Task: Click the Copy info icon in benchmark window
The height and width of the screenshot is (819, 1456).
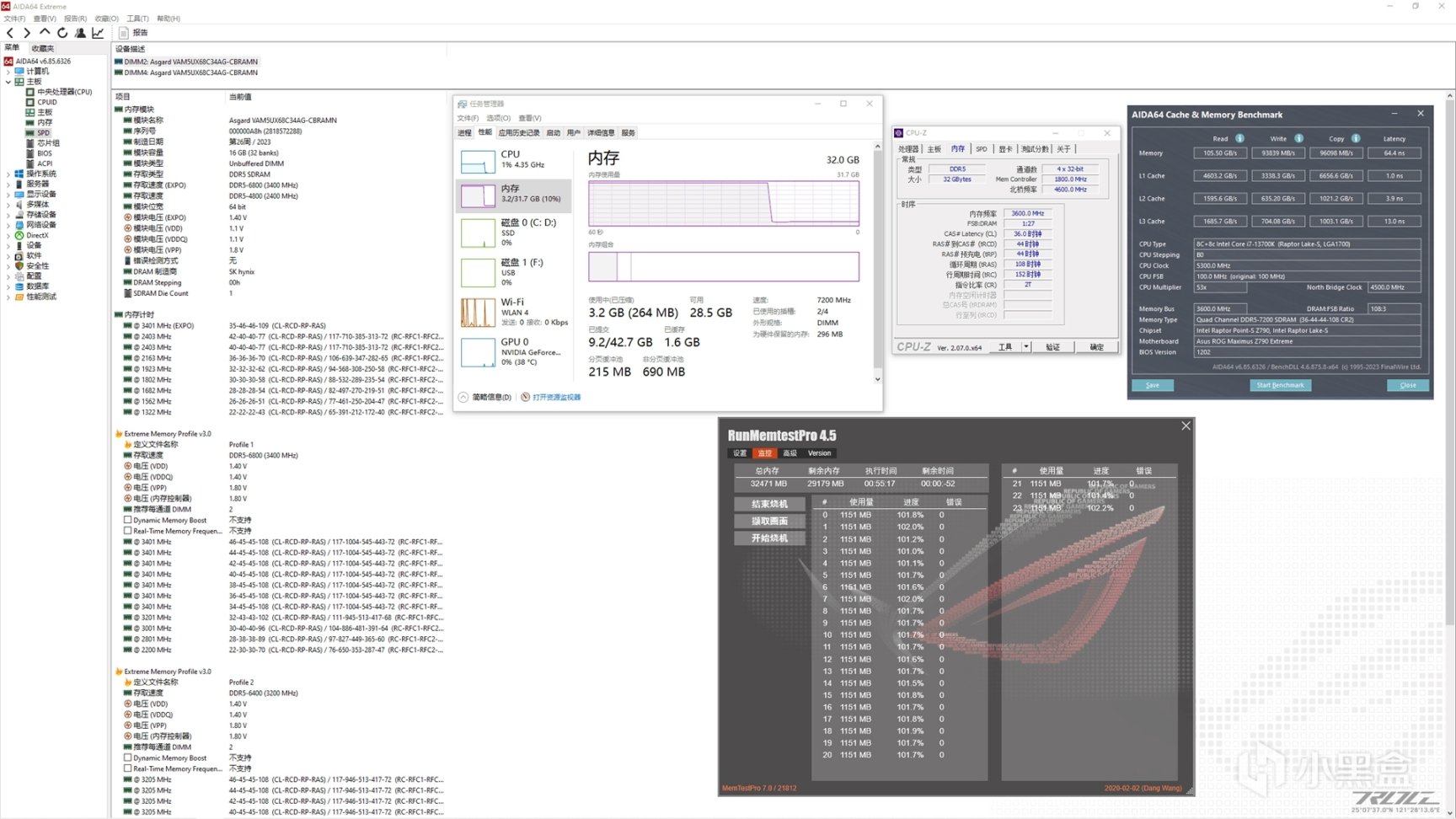Action: pos(1356,138)
